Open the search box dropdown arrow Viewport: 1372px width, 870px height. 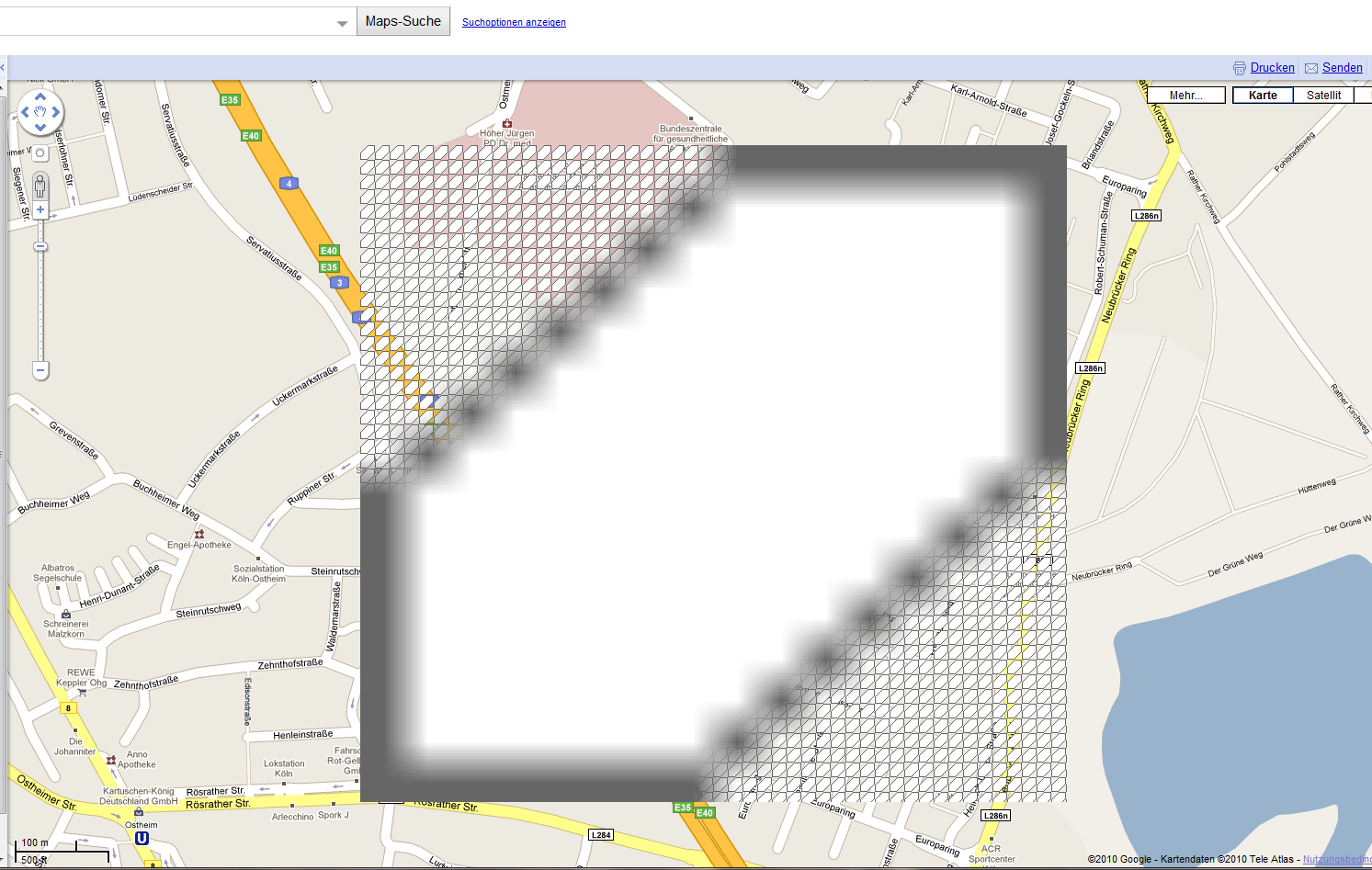coord(342,23)
